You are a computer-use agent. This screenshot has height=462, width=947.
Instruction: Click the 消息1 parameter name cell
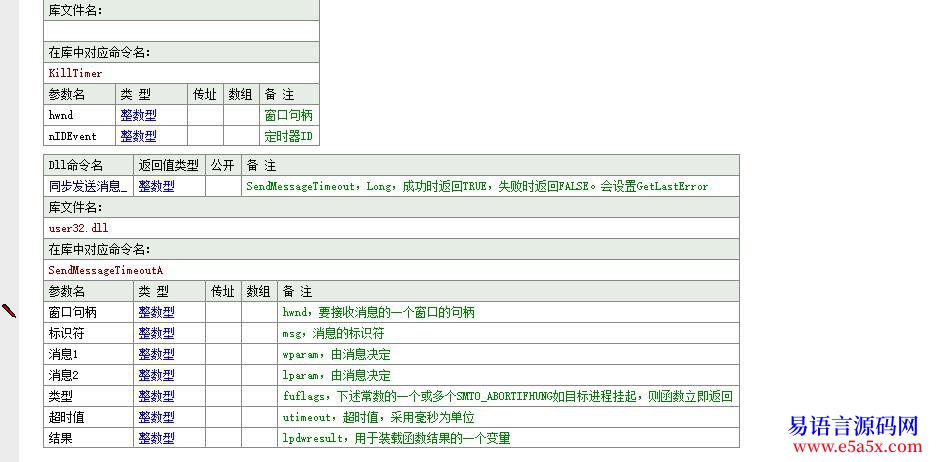click(x=88, y=354)
